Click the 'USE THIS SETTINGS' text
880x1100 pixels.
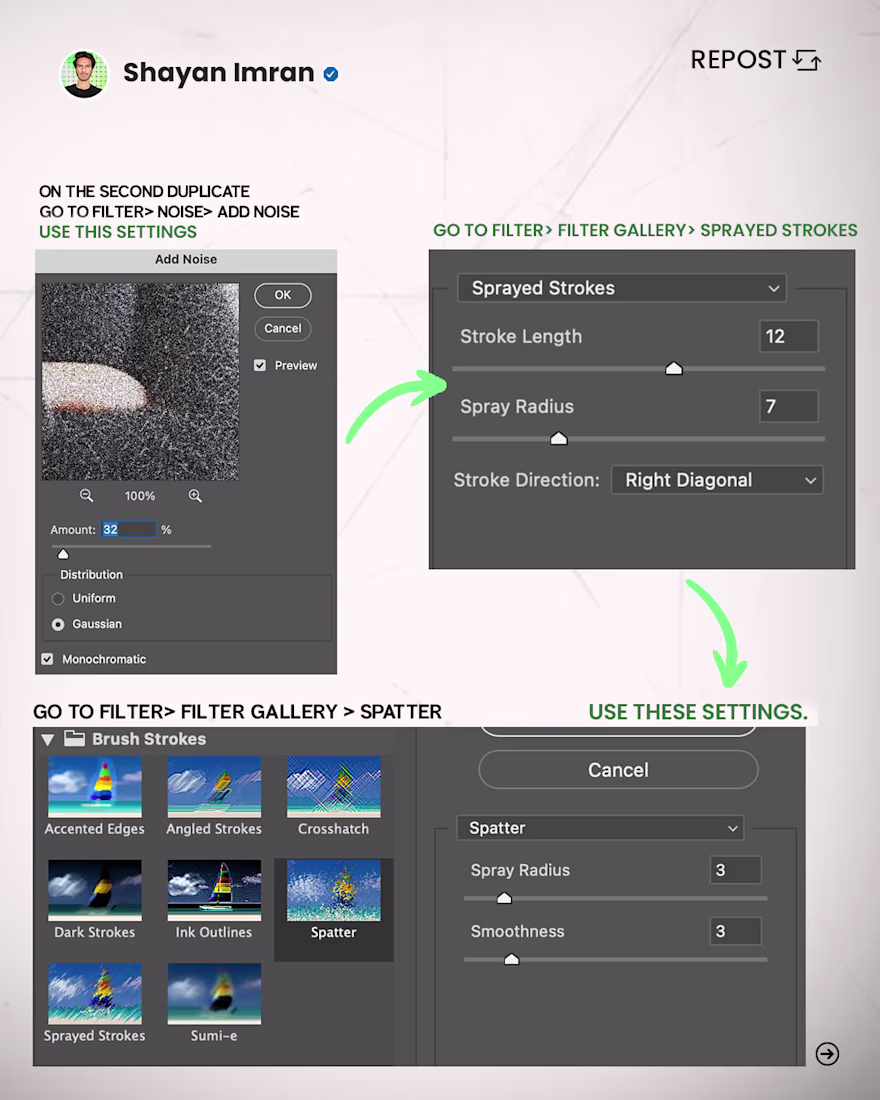click(118, 232)
